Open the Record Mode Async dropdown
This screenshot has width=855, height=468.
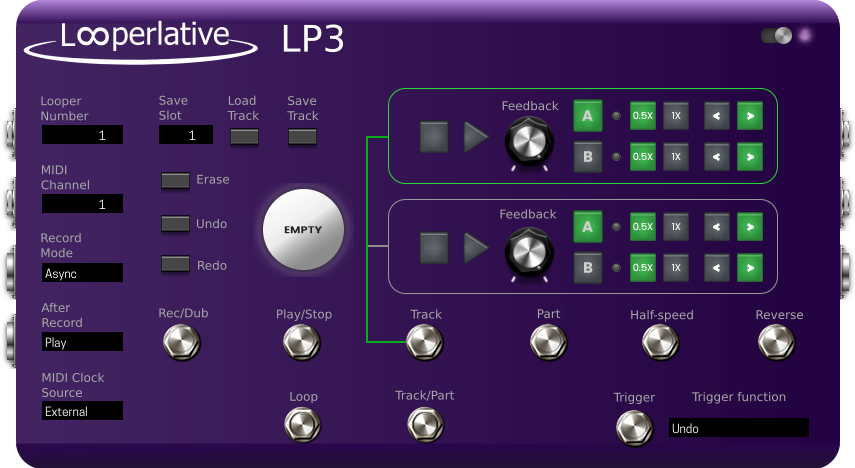[82, 273]
